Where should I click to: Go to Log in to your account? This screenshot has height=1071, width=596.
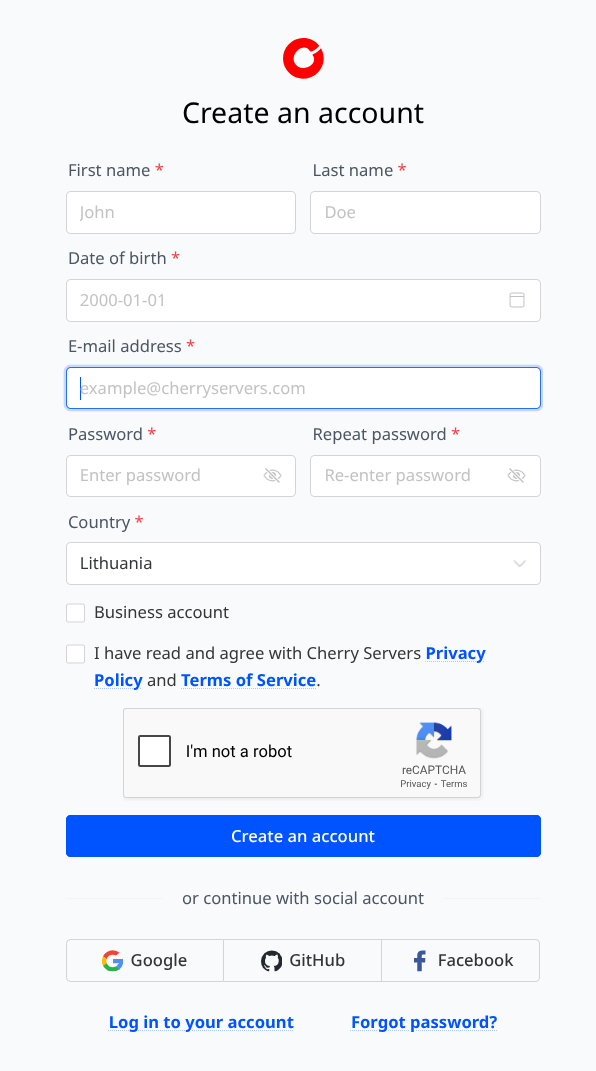pos(201,1023)
